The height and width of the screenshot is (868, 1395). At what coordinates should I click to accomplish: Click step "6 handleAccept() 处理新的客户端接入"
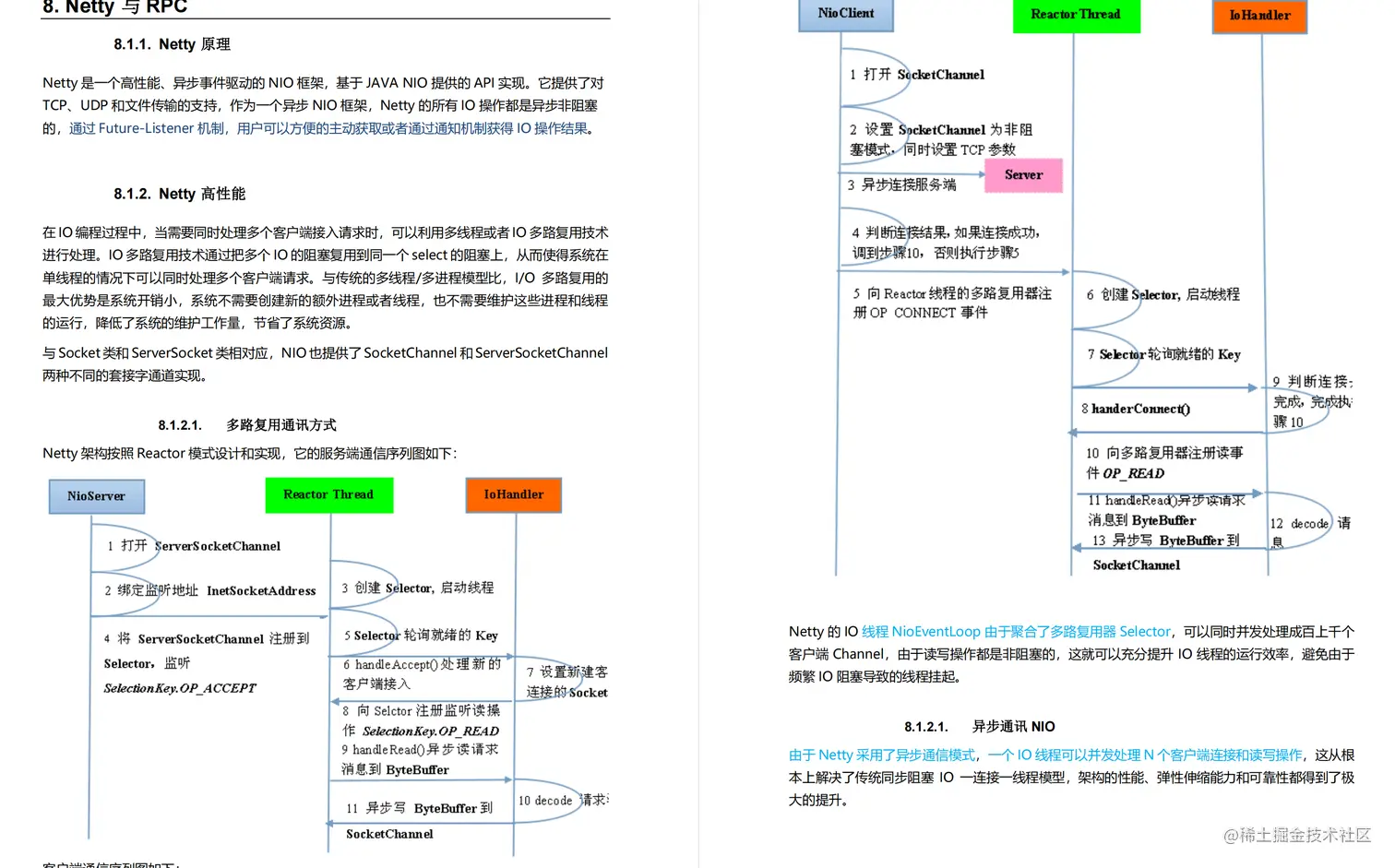[422, 674]
